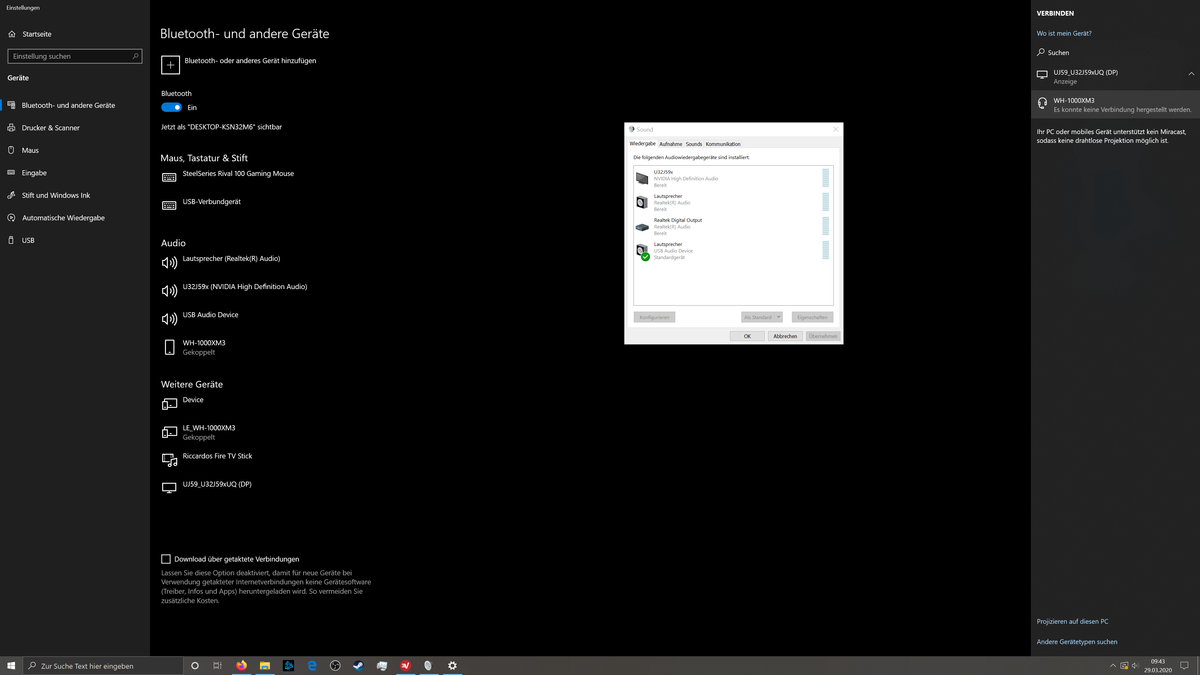Open the Einstellung suchen search field
The height and width of the screenshot is (675, 1200).
point(74,56)
